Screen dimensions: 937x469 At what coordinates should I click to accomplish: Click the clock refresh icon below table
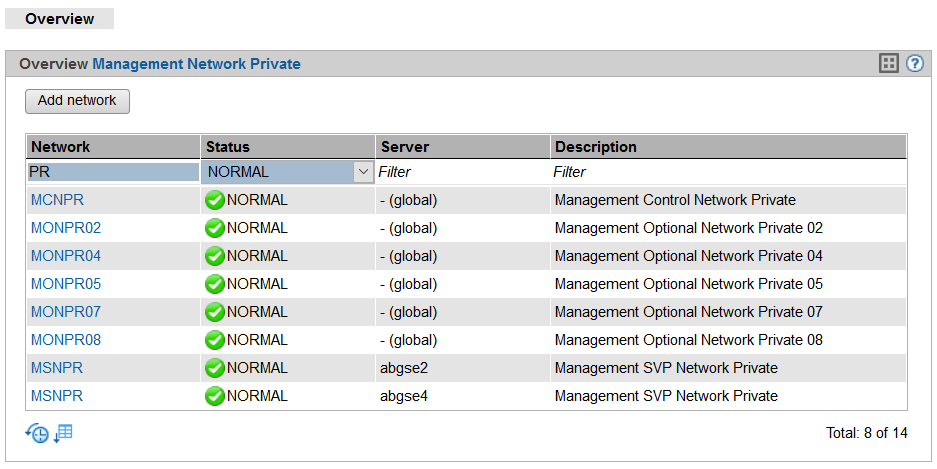tap(37, 433)
